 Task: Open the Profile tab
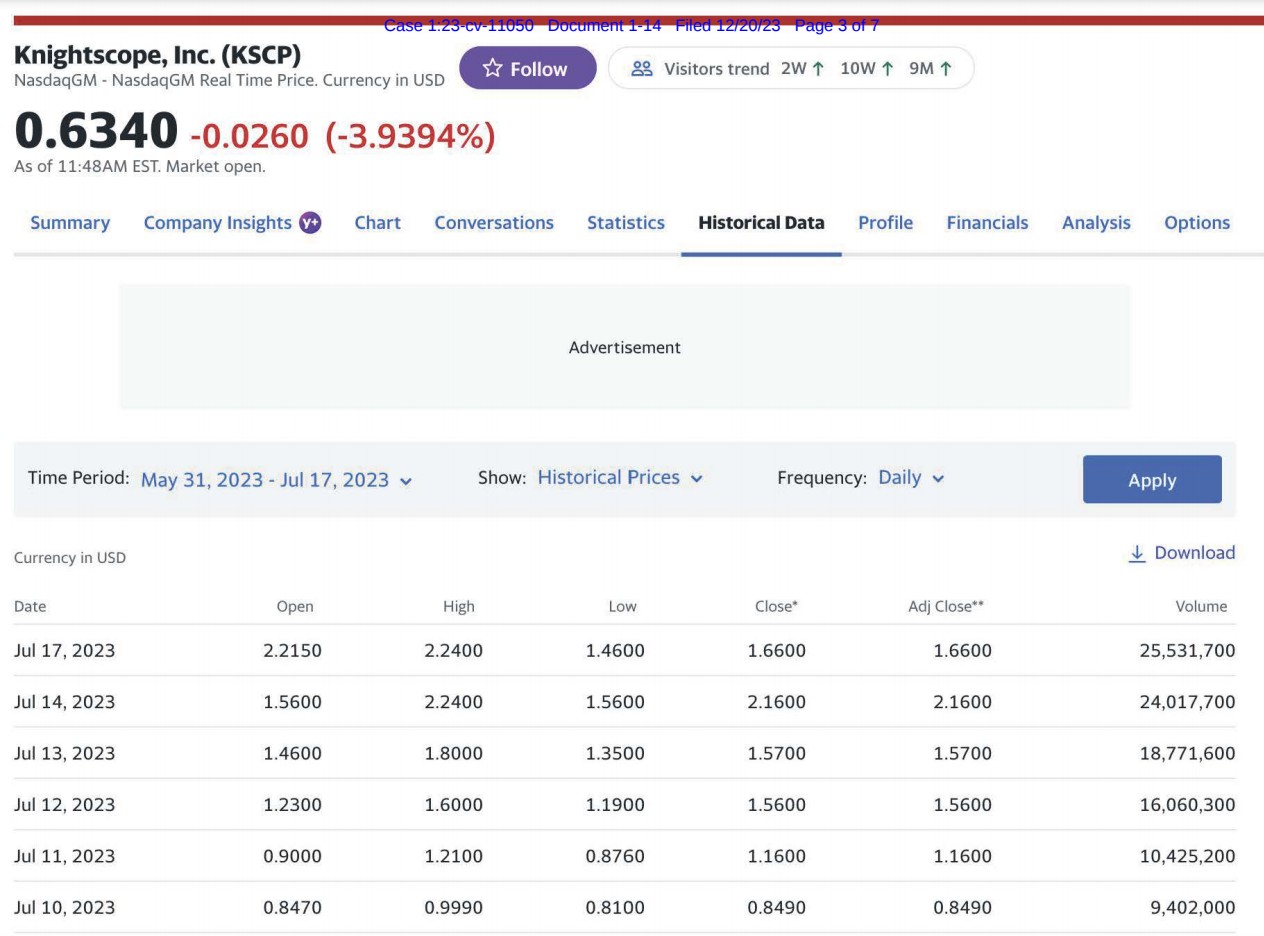pos(885,223)
